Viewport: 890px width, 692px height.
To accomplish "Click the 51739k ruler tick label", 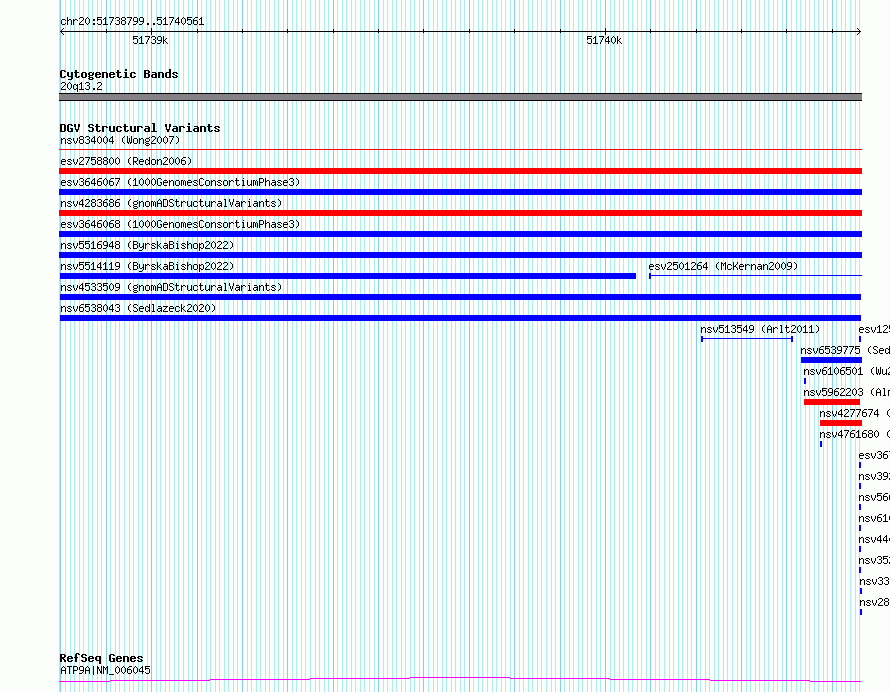I will tap(150, 40).
